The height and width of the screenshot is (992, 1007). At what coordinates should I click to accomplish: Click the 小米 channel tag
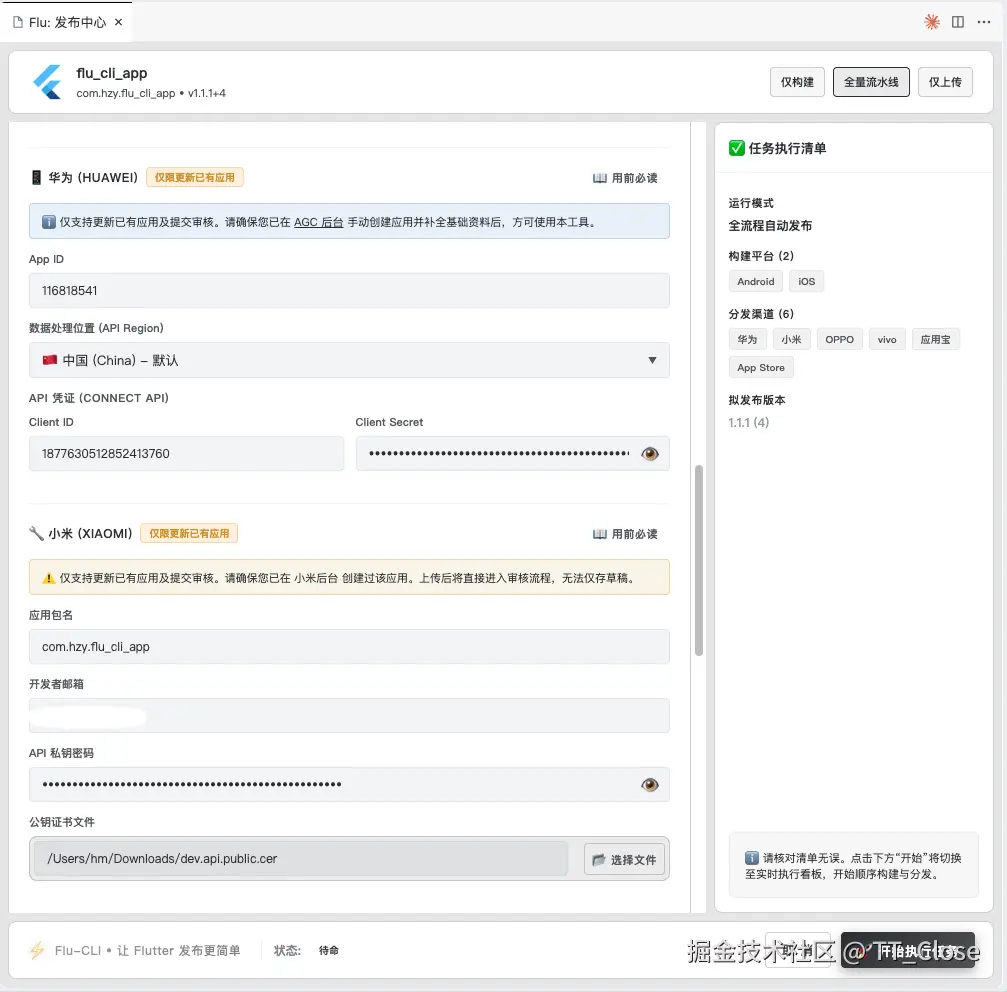click(791, 339)
